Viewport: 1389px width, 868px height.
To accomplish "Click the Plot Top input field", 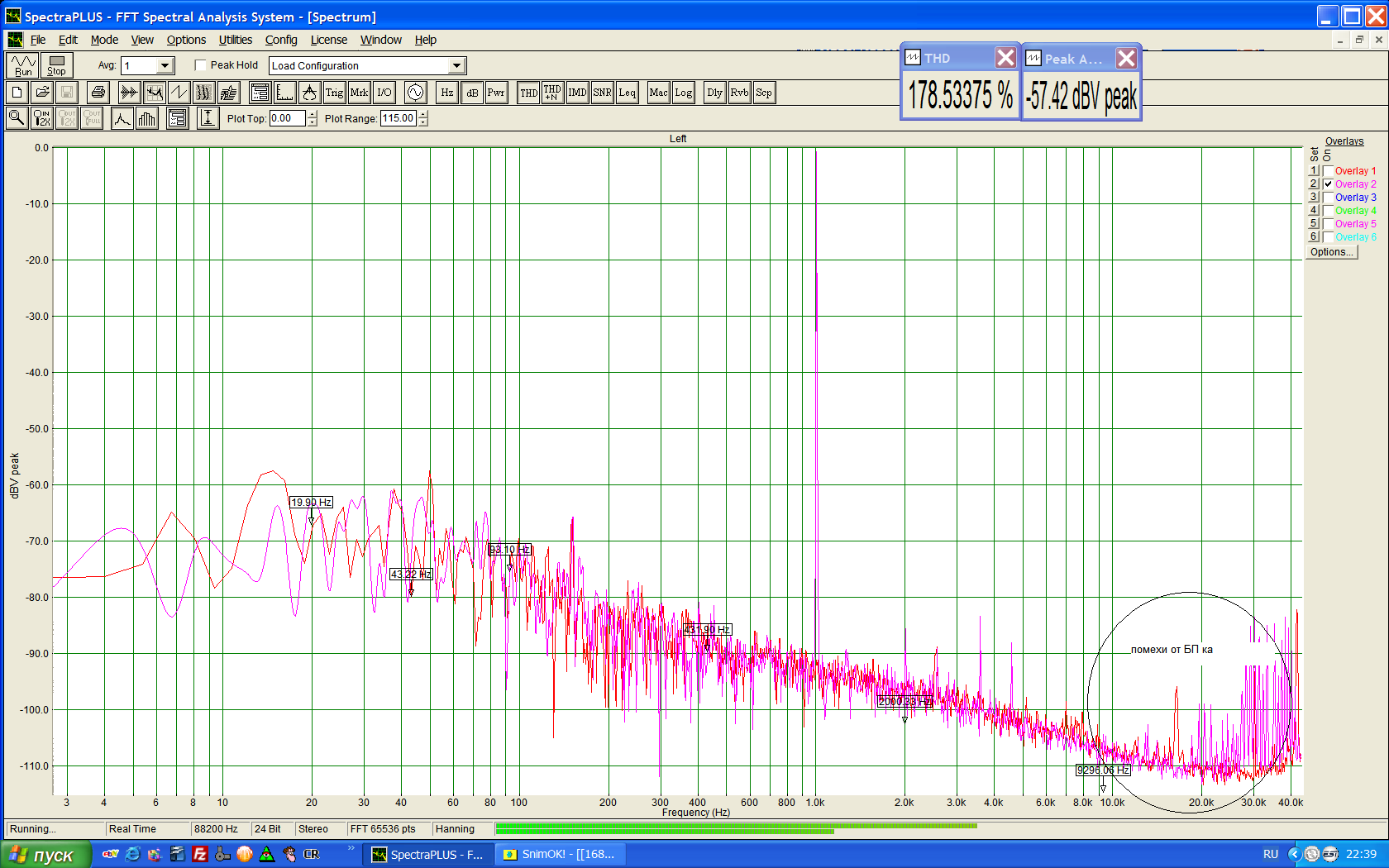I will [288, 118].
